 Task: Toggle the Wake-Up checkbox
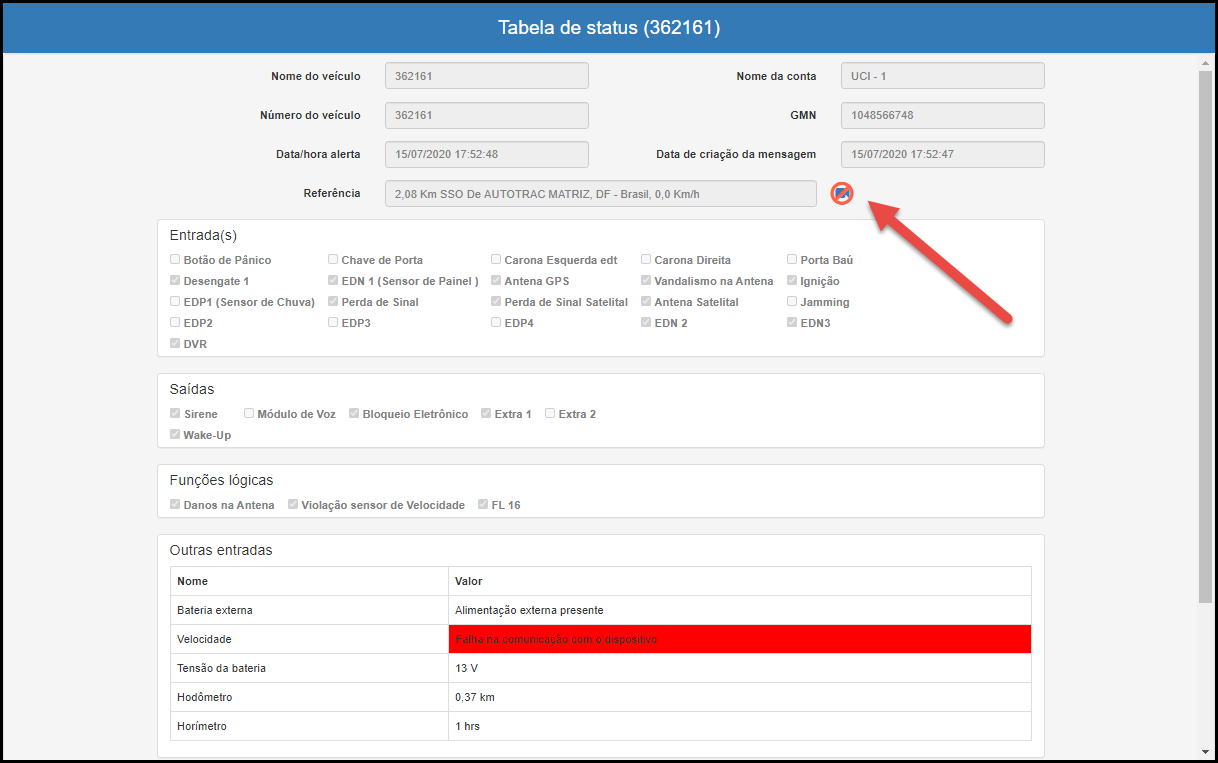tap(175, 435)
